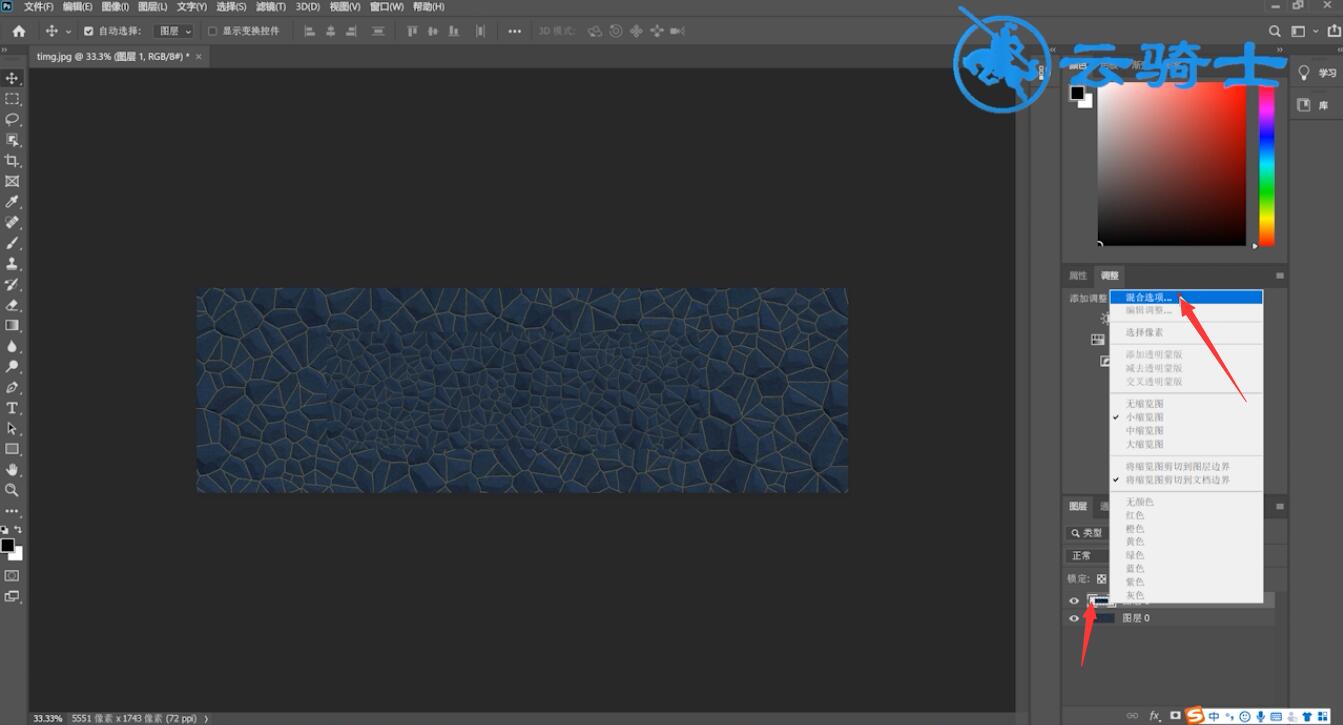Select the Move tool in the toolbox

[12, 78]
